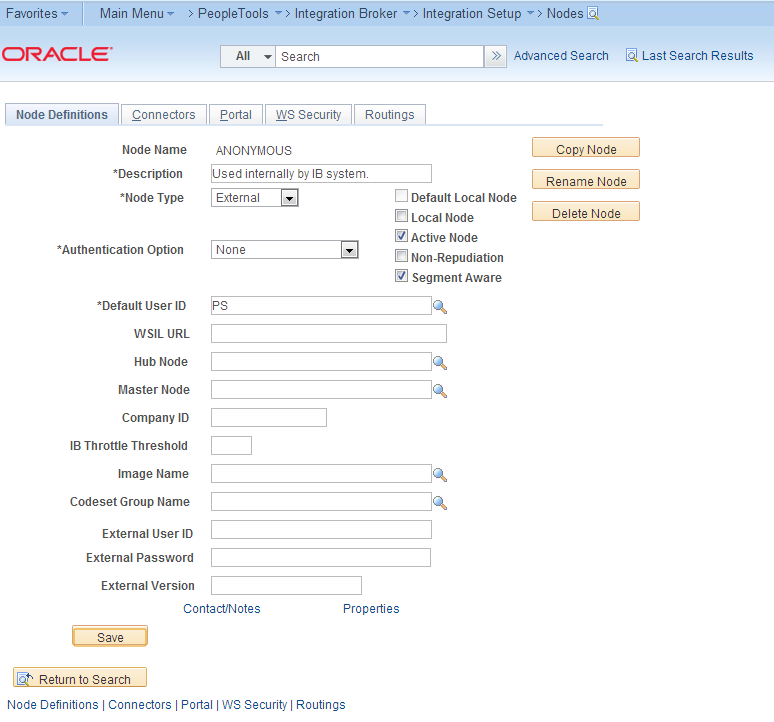Select the Nodes breadcrumb item
This screenshot has height=722, width=774.
click(565, 13)
